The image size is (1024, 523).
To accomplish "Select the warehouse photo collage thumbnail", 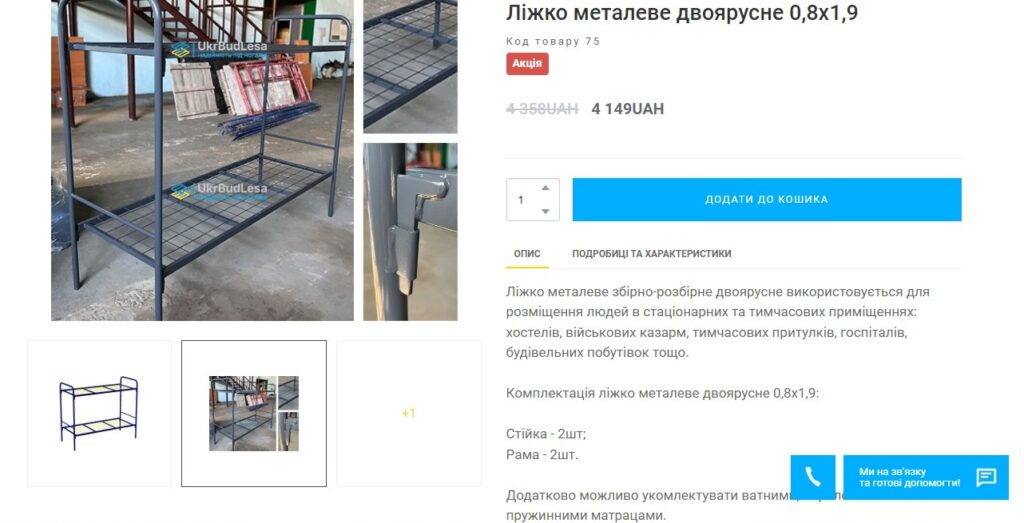I will tap(254, 413).
